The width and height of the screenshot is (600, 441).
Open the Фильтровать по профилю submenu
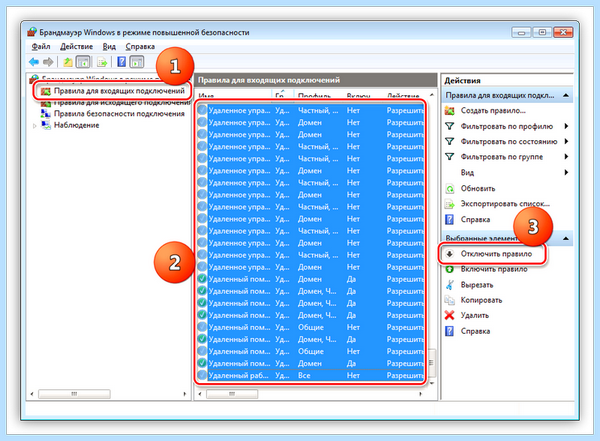coord(507,126)
